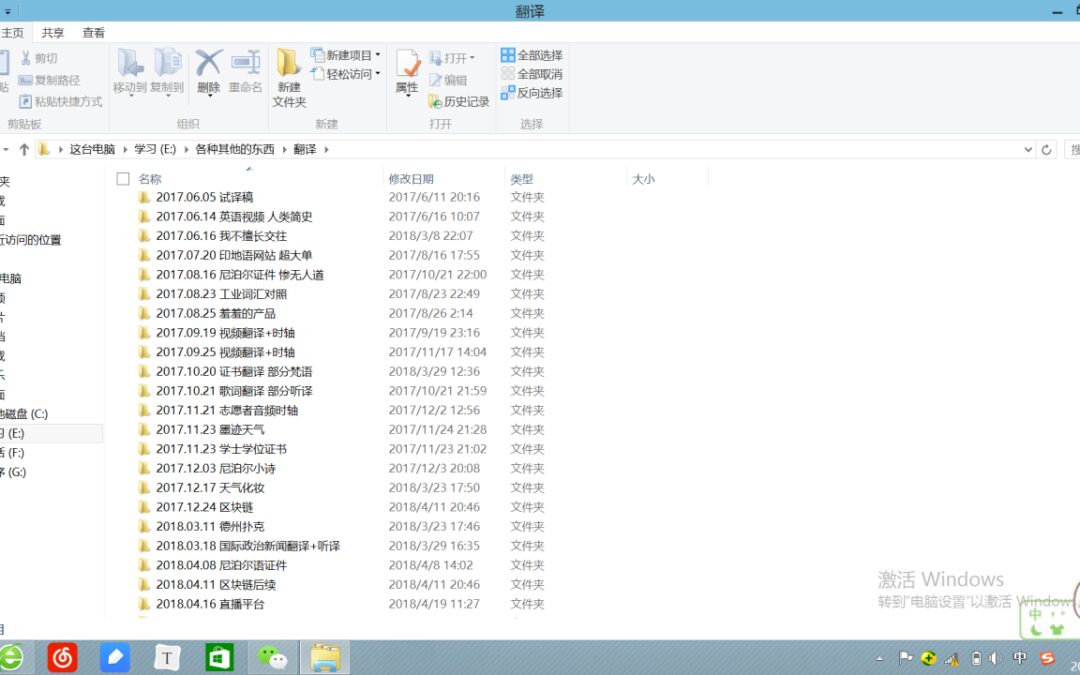Expand the 轻松访问 dropdown
This screenshot has height=675, width=1080.
[377, 74]
